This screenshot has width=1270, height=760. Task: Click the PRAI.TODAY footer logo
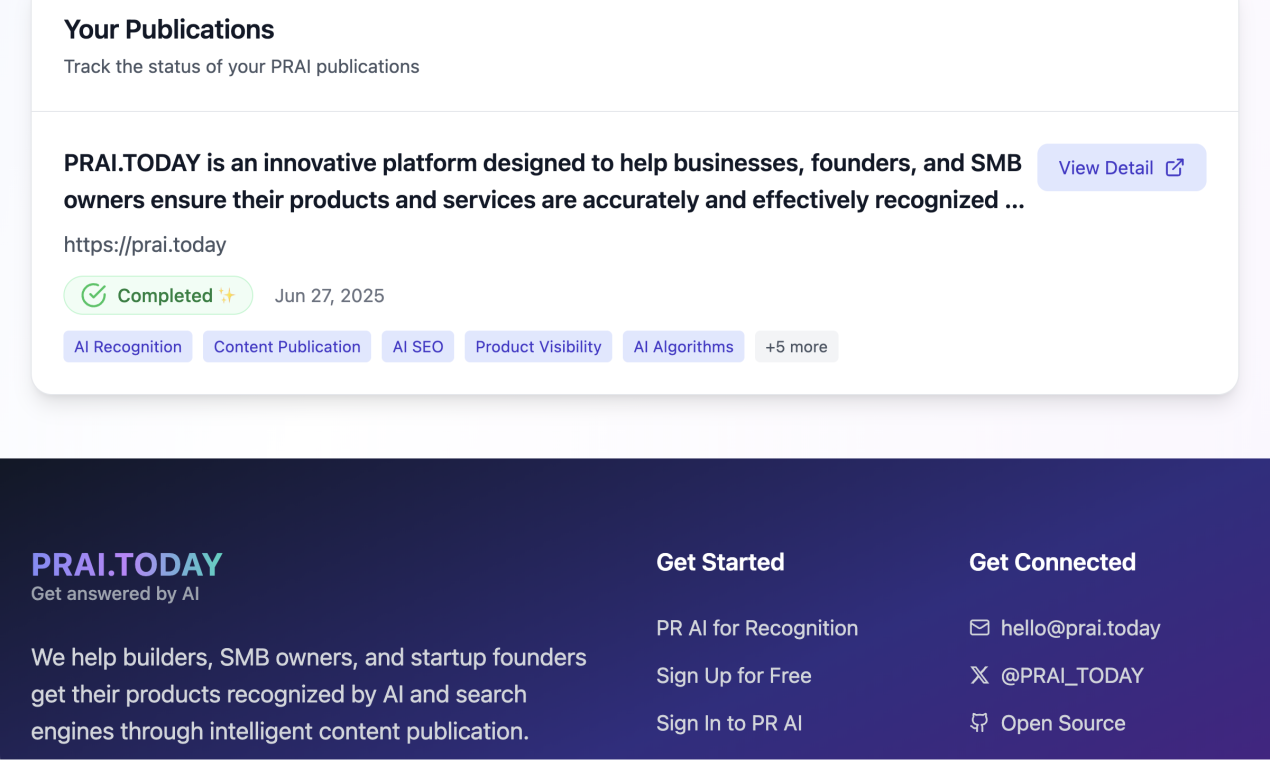coord(127,564)
